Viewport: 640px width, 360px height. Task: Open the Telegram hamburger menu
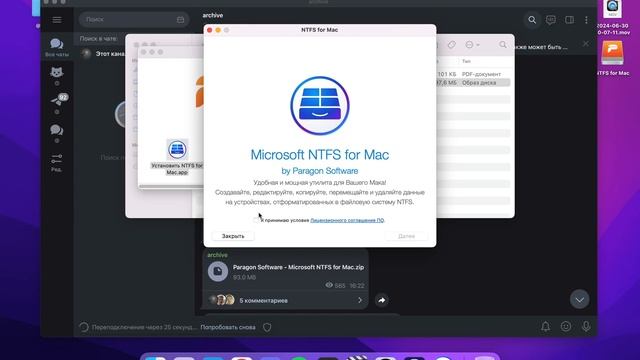point(57,20)
